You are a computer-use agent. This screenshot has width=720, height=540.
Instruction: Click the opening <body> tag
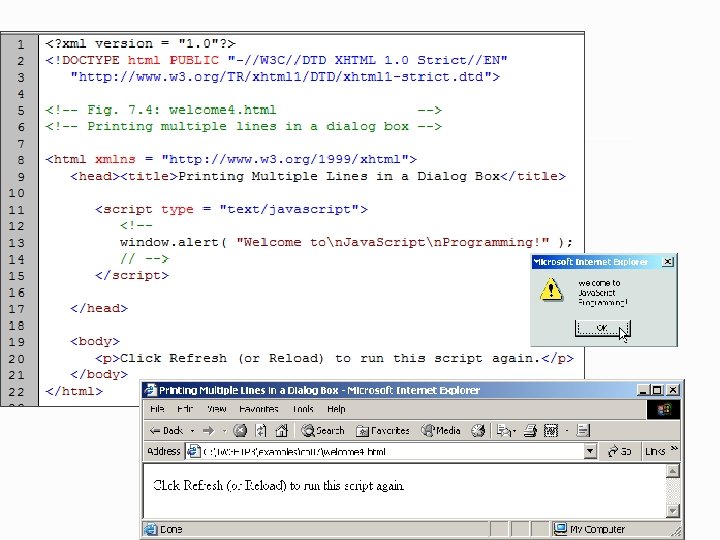(x=95, y=342)
